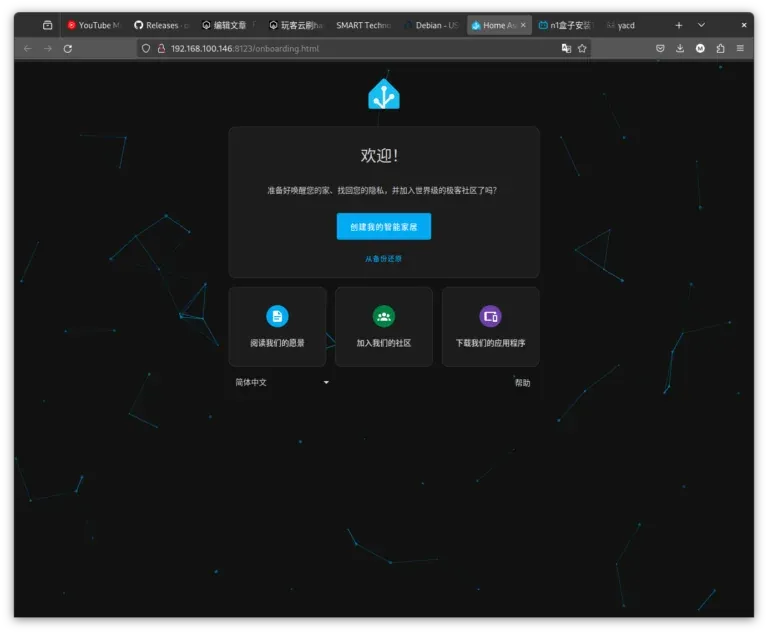The image size is (768, 633).
Task: Open 阅读我们的愿景 card
Action: pos(277,327)
